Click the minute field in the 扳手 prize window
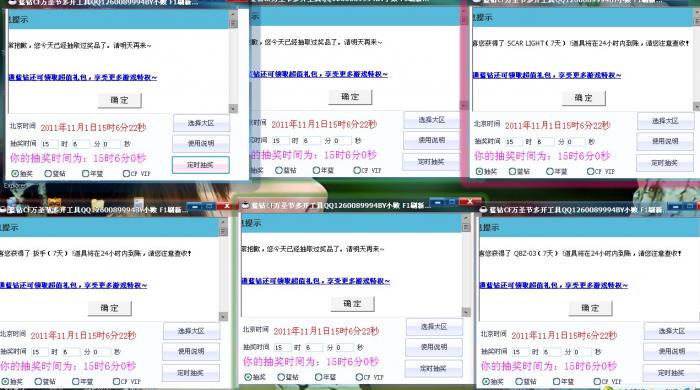Image resolution: width=700 pixels, height=390 pixels. [x=71, y=352]
